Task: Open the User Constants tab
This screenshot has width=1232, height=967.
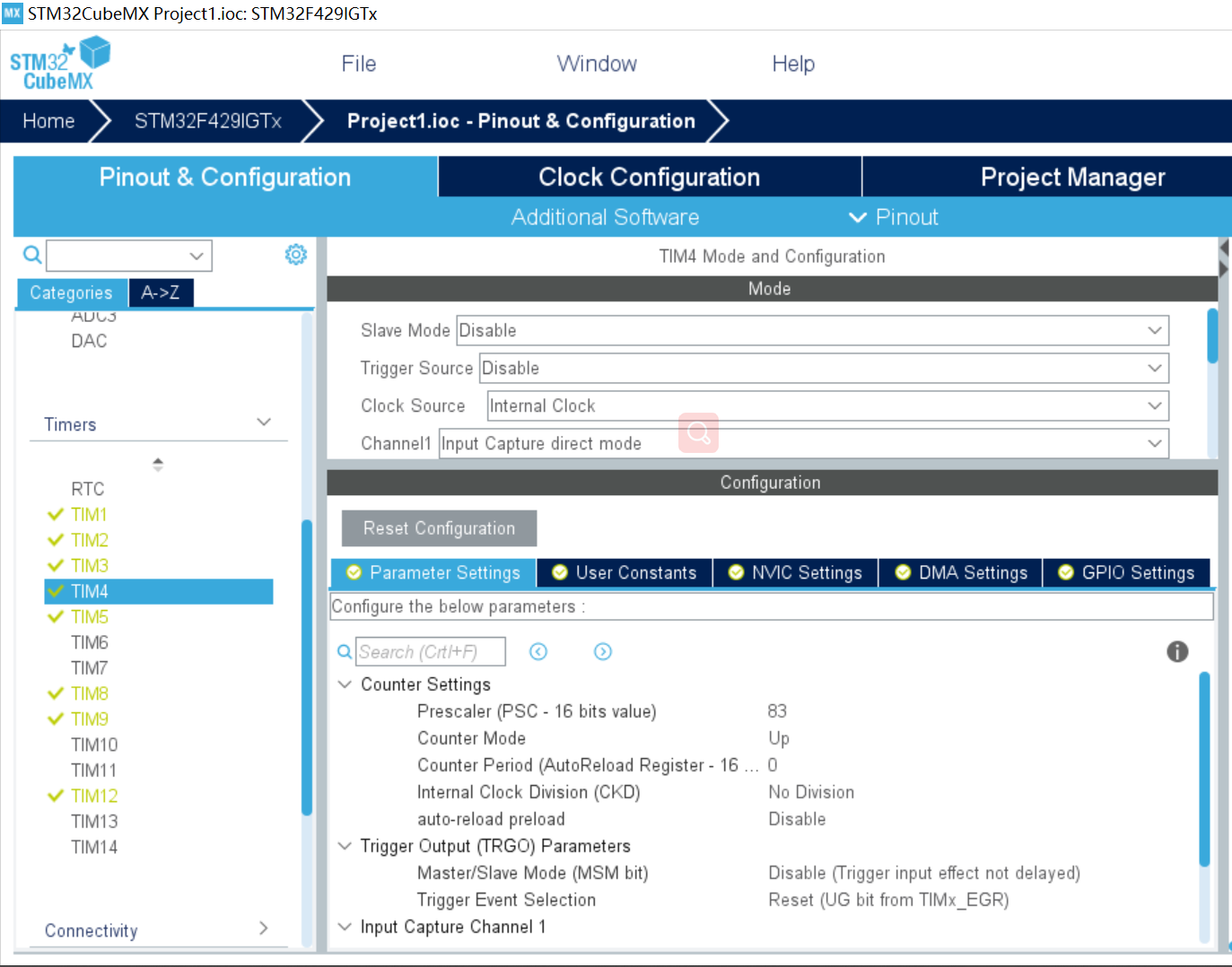Action: (625, 572)
